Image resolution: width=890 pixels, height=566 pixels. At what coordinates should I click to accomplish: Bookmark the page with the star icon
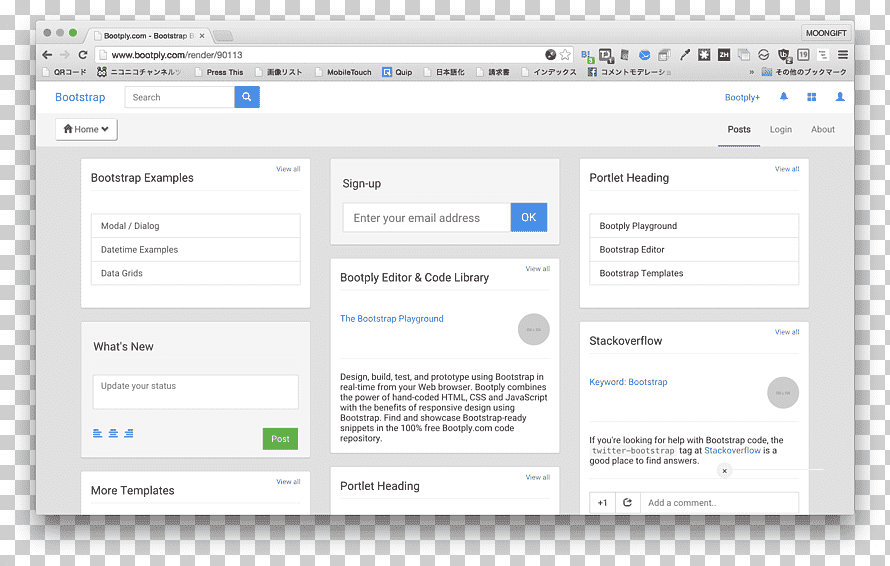pos(565,54)
